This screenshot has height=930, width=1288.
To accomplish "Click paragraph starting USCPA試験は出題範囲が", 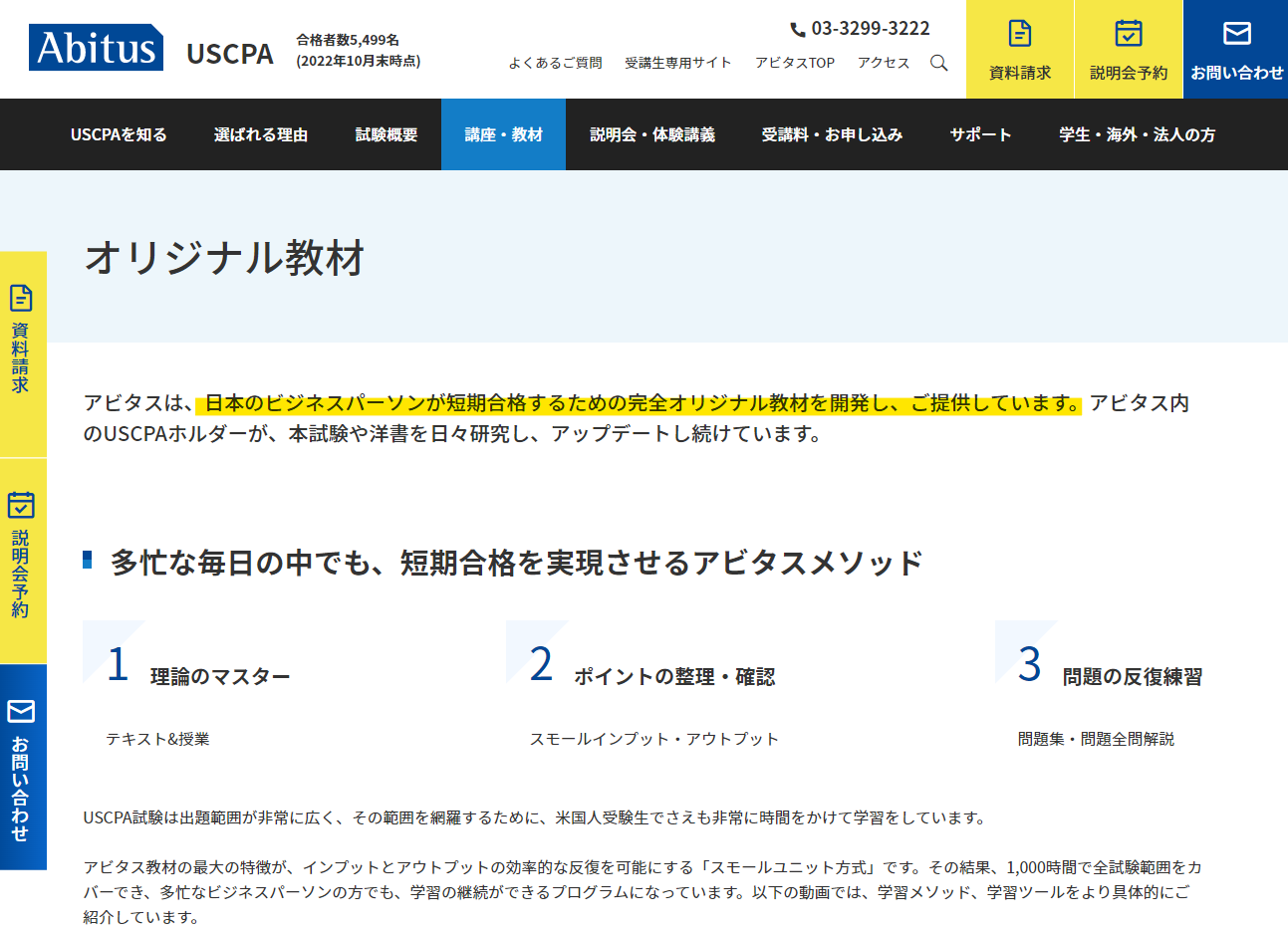I will 536,817.
